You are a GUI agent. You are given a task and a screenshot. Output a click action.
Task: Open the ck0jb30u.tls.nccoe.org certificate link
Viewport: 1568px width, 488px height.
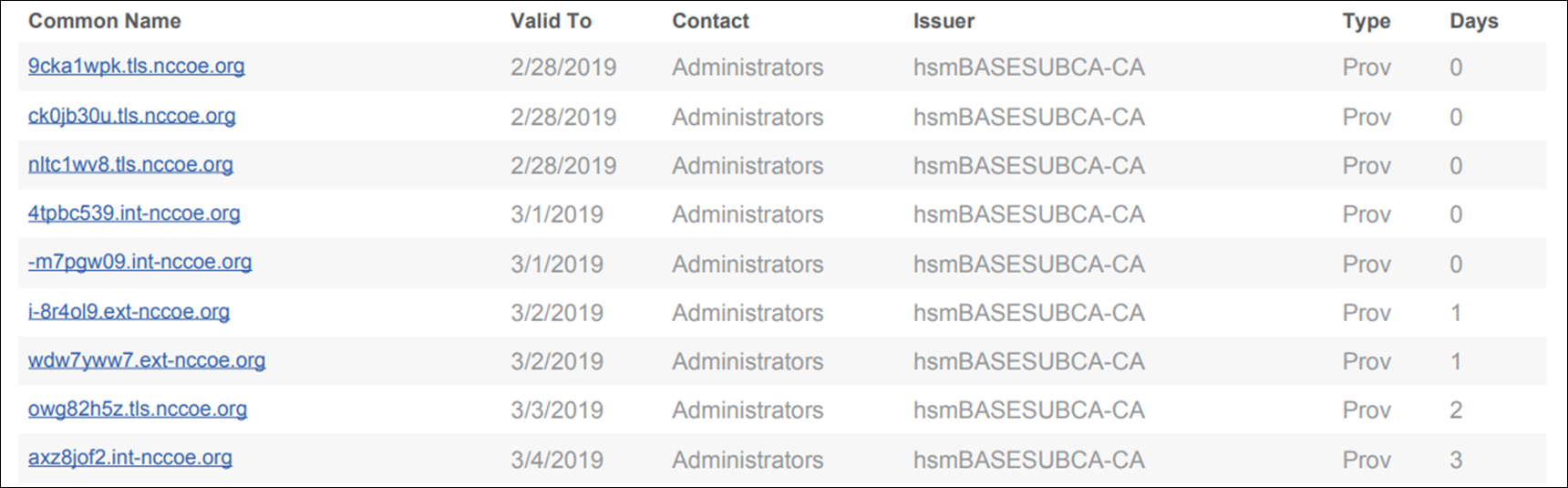pos(131,117)
